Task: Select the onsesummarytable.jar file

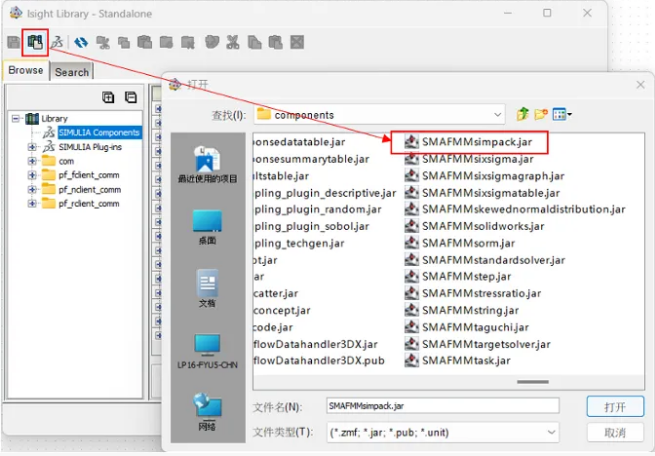Action: (x=312, y=159)
